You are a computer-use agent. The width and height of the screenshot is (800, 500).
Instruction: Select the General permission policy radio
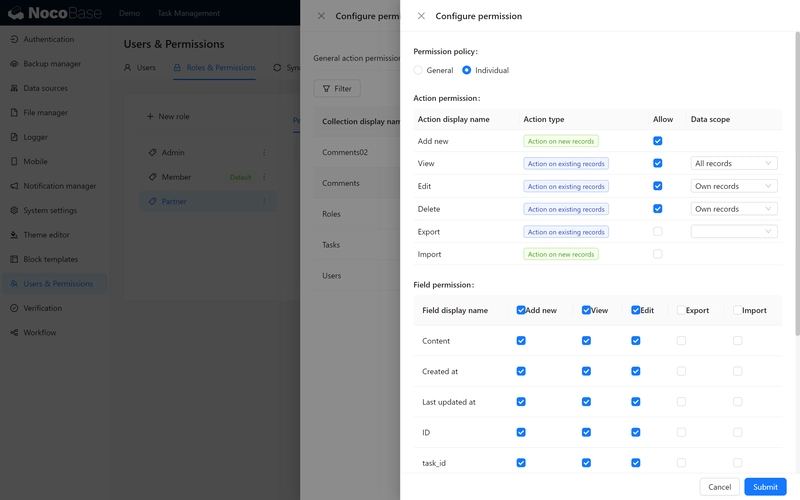(418, 70)
